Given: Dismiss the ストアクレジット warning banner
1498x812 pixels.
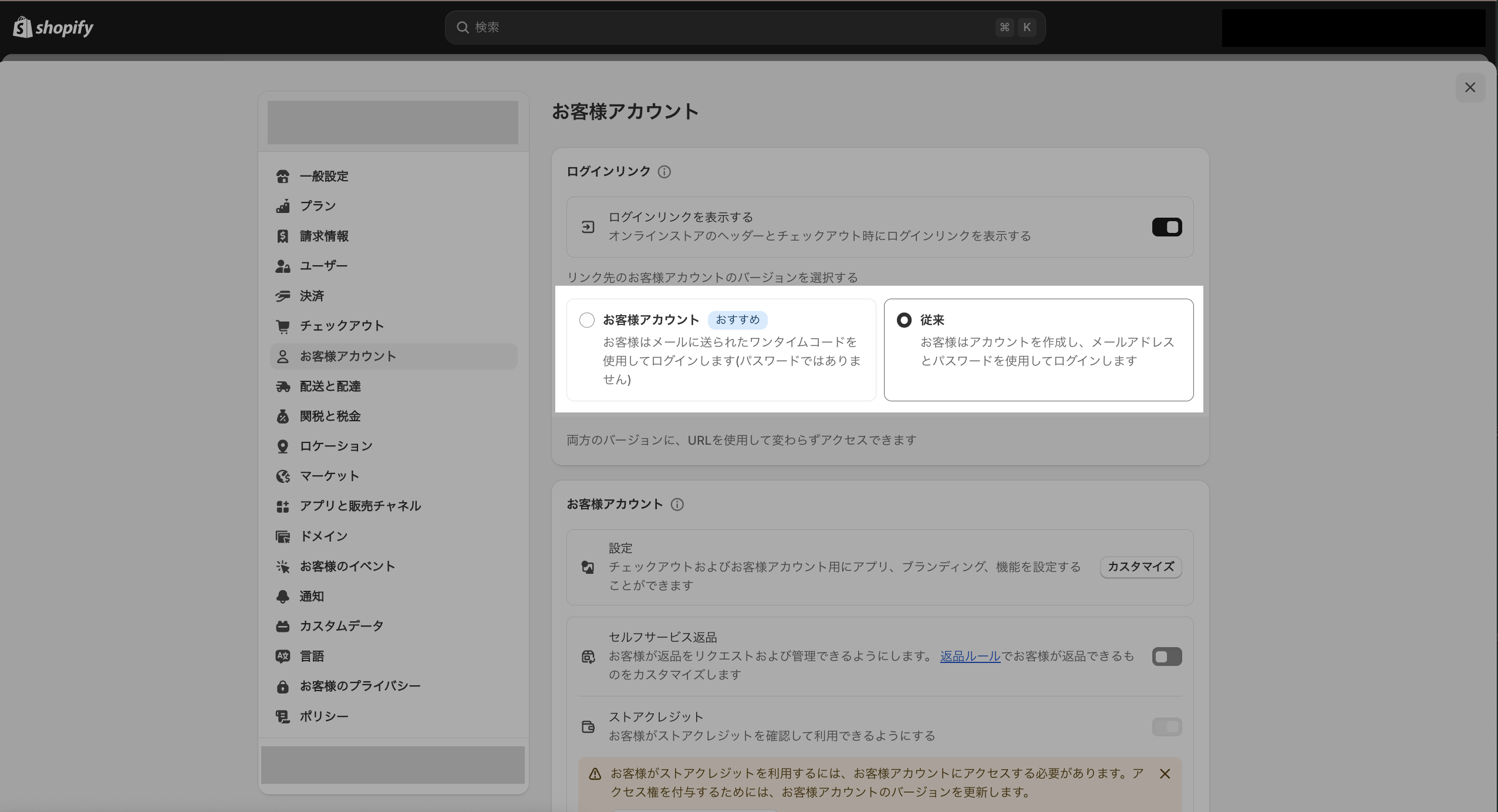Looking at the screenshot, I should point(1165,774).
